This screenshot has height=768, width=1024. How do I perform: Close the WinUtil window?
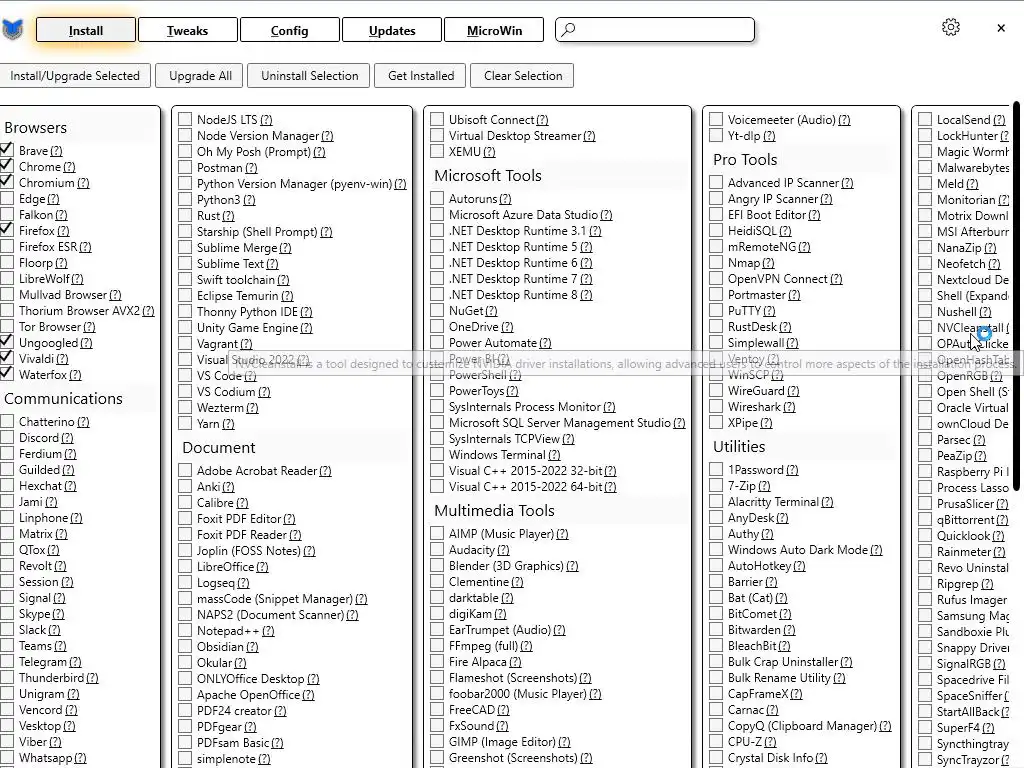coord(1000,27)
